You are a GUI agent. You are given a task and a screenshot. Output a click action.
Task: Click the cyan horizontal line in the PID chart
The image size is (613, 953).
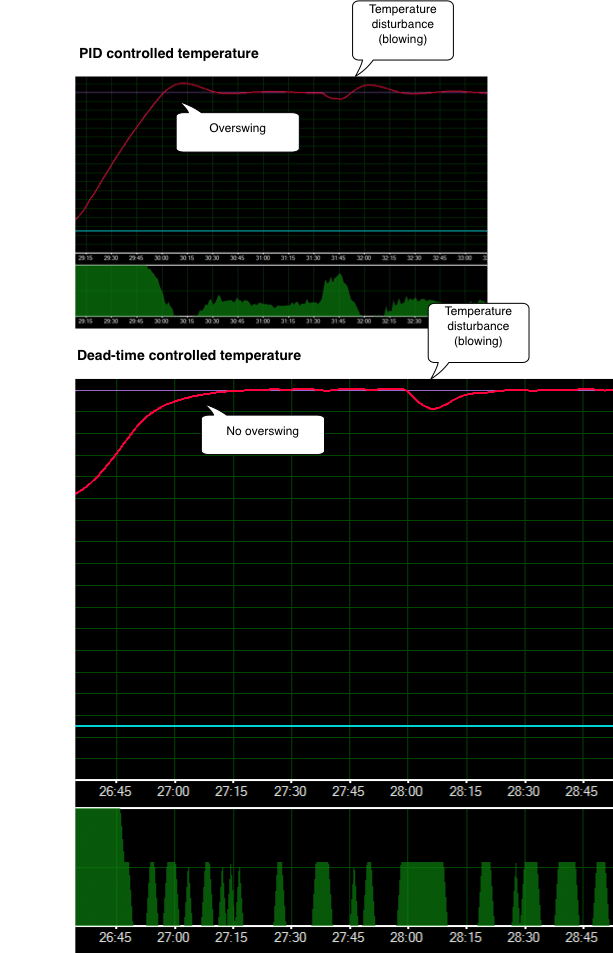pyautogui.click(x=280, y=231)
